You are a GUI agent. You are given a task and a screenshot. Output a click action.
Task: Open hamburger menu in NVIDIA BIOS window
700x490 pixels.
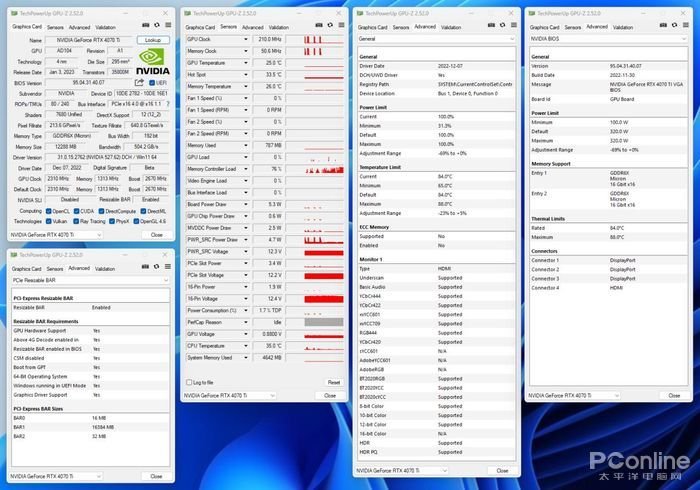686,25
